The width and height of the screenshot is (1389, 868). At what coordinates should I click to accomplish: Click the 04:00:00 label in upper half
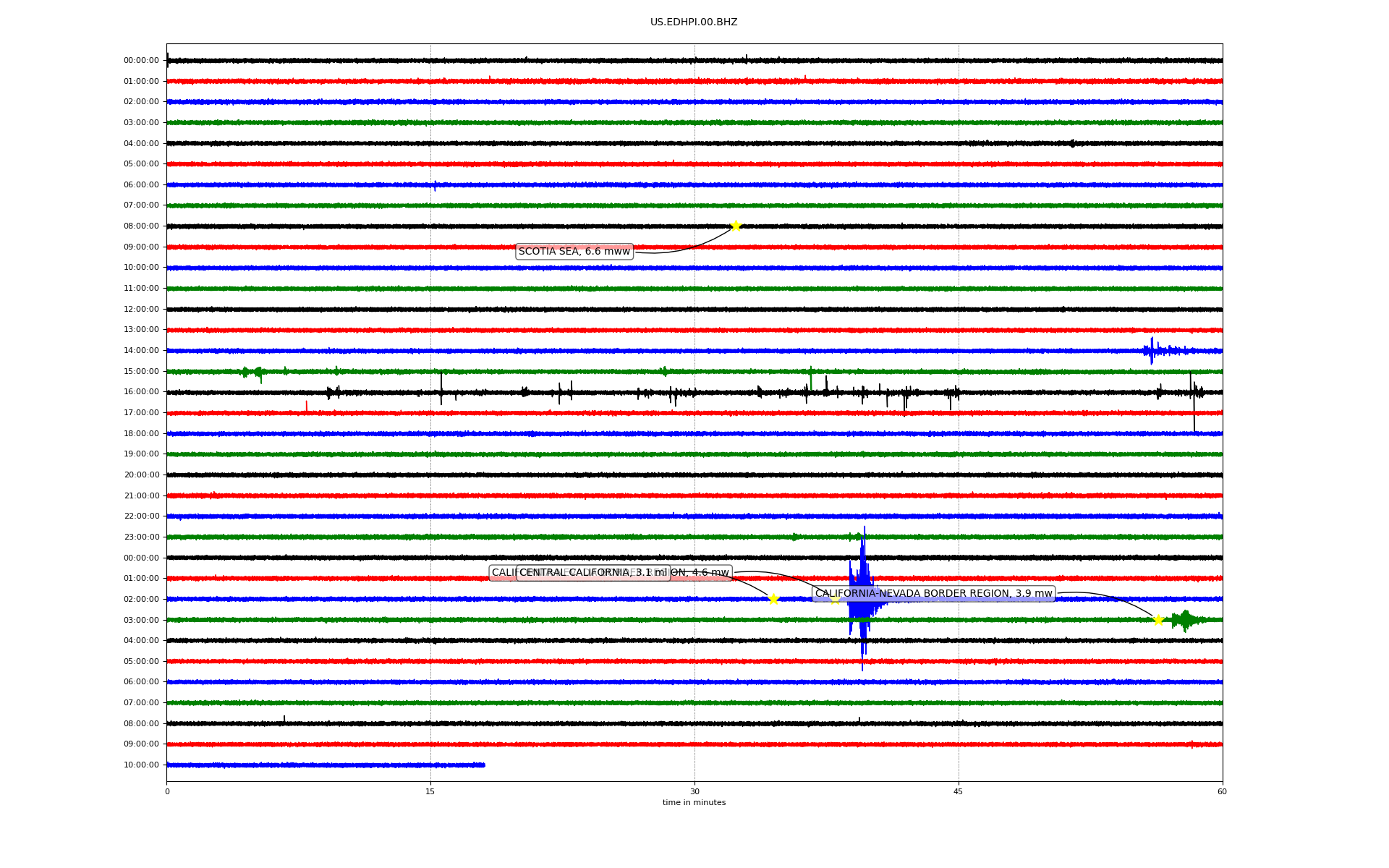point(141,143)
